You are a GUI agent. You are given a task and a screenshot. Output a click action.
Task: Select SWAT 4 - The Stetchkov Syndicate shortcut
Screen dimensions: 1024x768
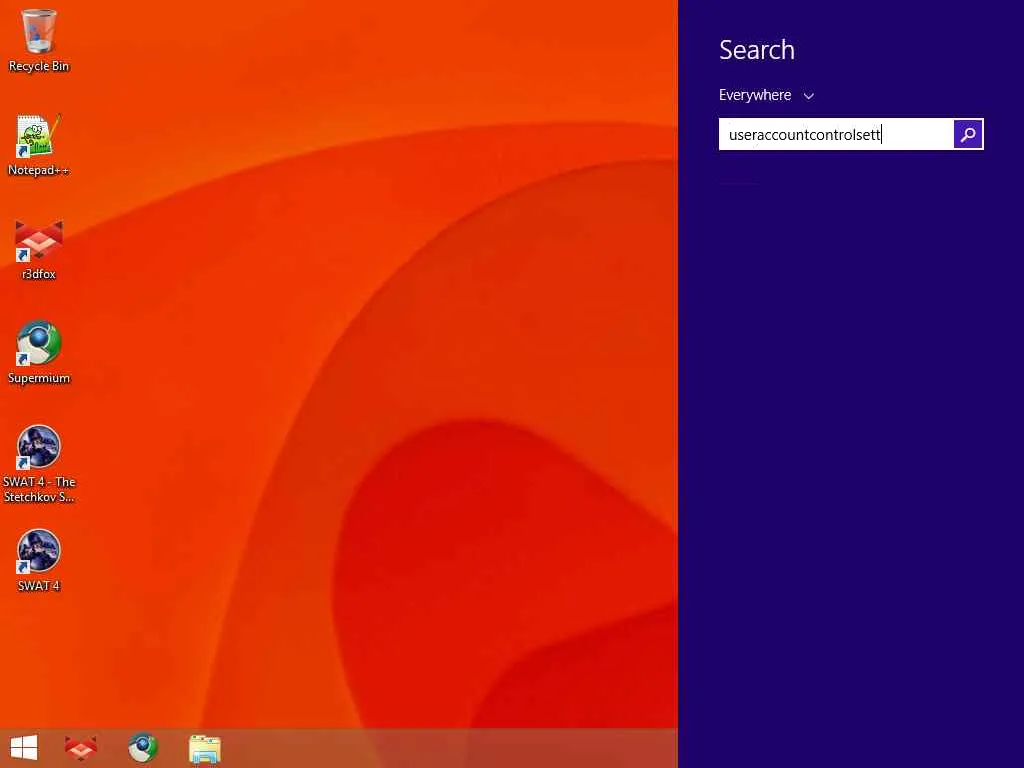tap(39, 464)
